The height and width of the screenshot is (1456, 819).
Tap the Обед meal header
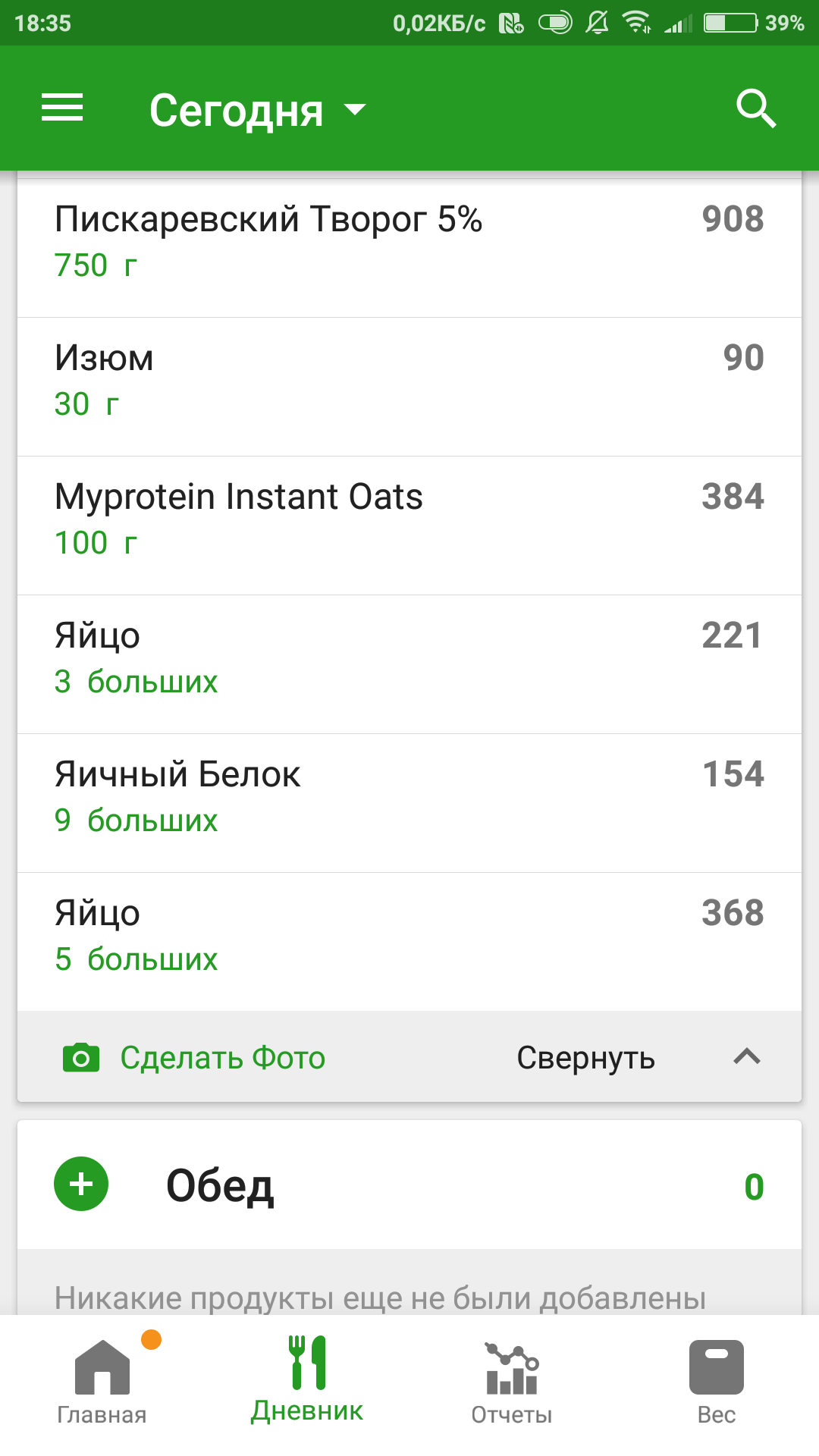220,1186
